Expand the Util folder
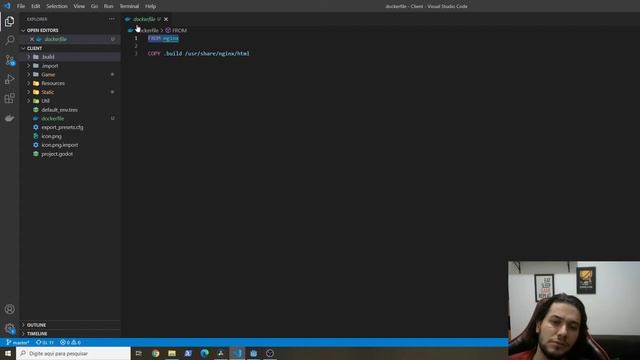Screen dimensions: 640x360 [45, 101]
